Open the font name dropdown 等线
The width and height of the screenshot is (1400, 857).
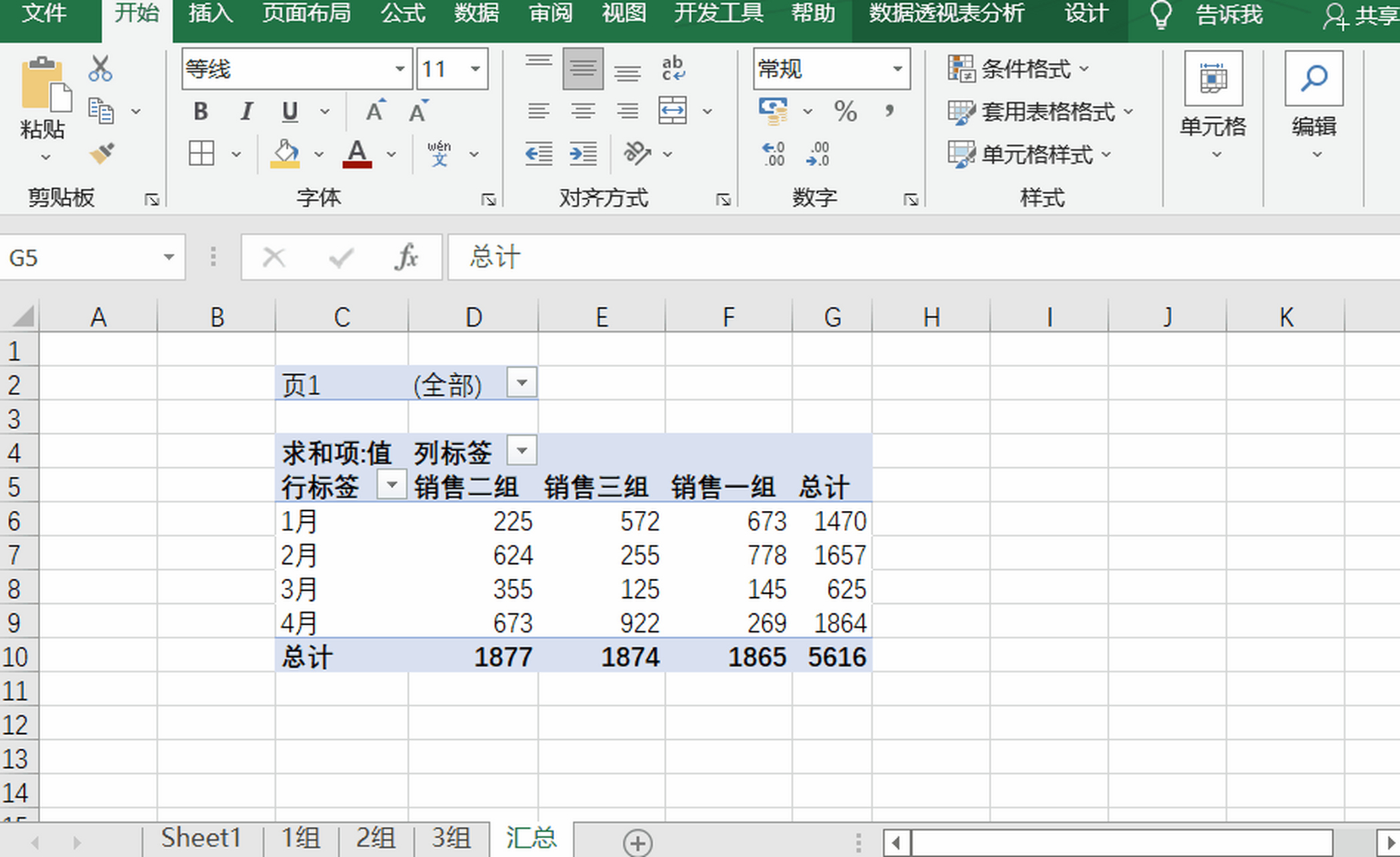[400, 68]
